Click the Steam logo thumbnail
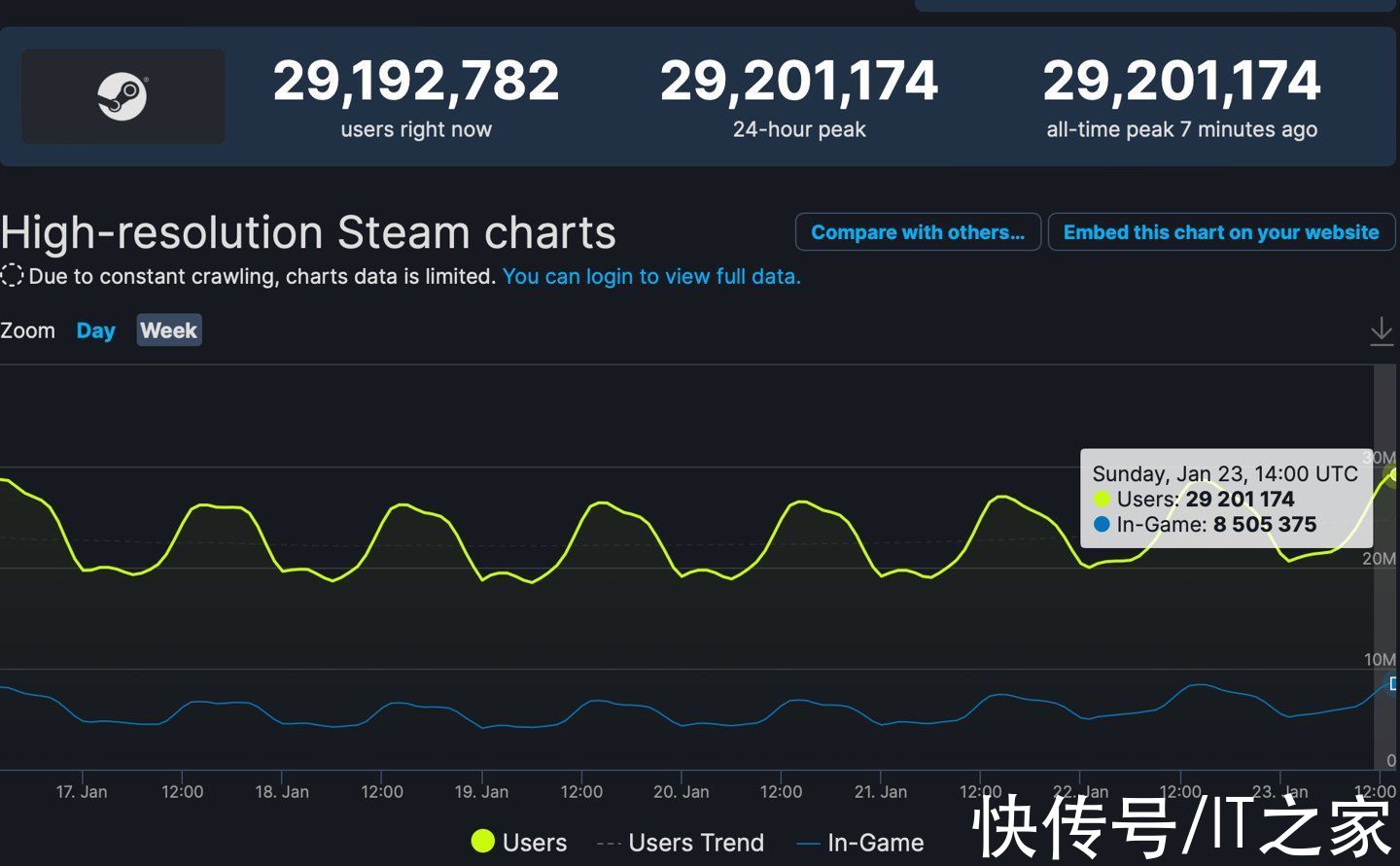1400x866 pixels. 123,97
